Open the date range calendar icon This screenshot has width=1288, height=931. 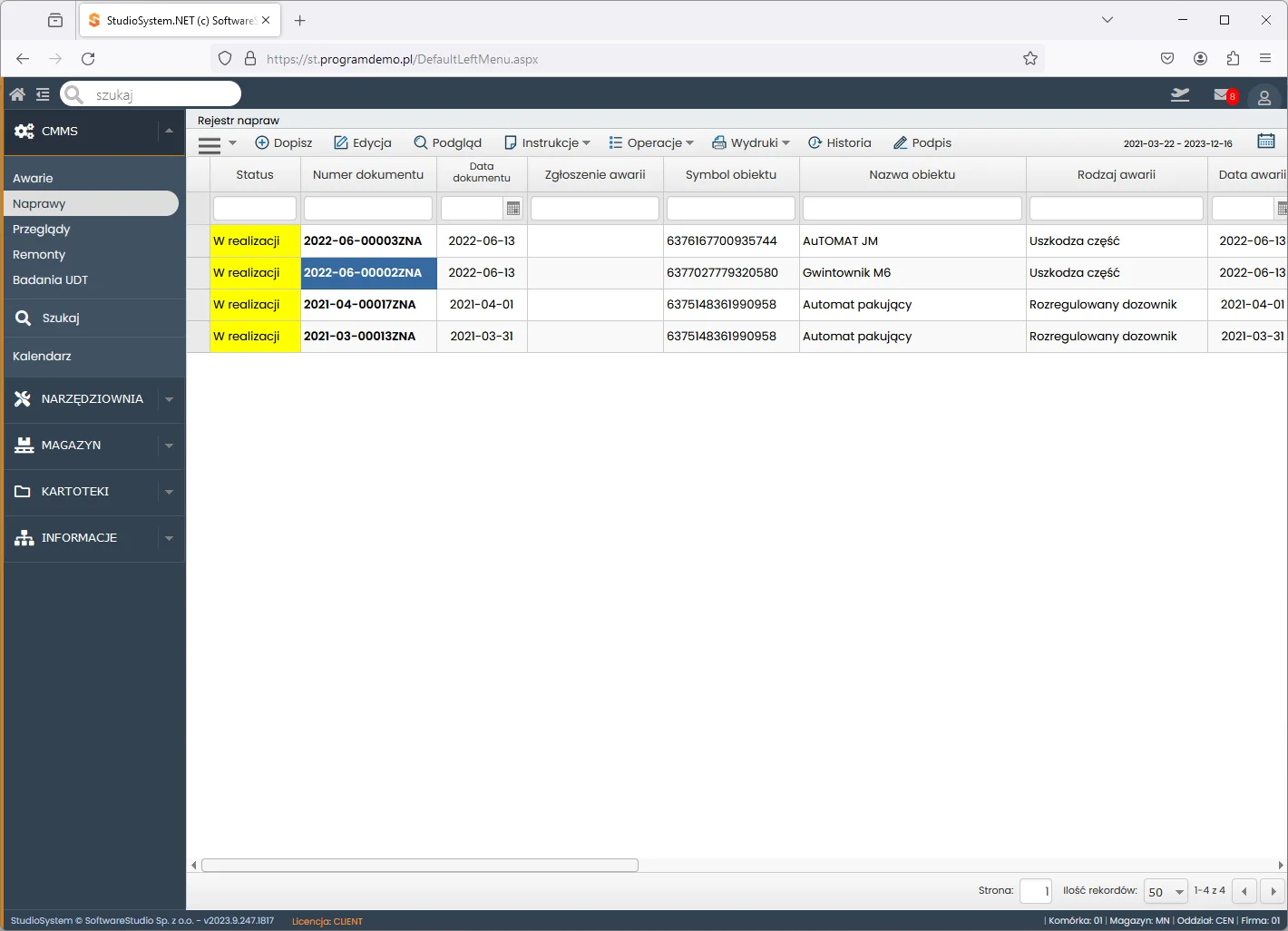tap(1266, 142)
